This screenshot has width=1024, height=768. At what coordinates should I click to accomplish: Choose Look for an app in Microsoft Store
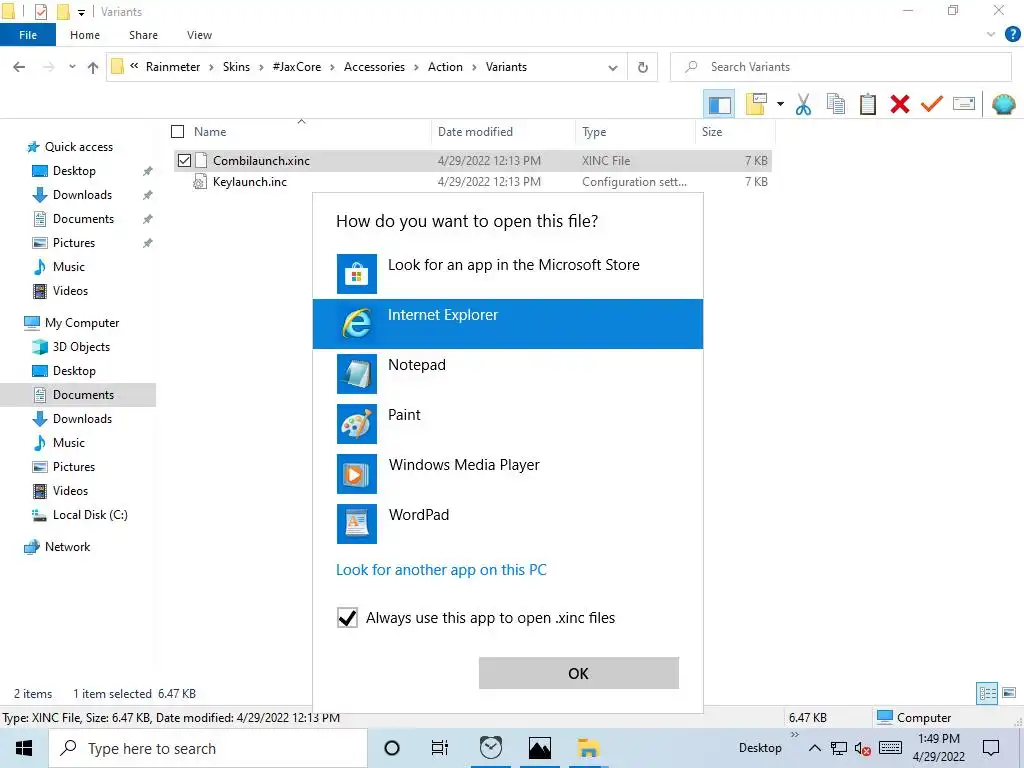click(507, 274)
